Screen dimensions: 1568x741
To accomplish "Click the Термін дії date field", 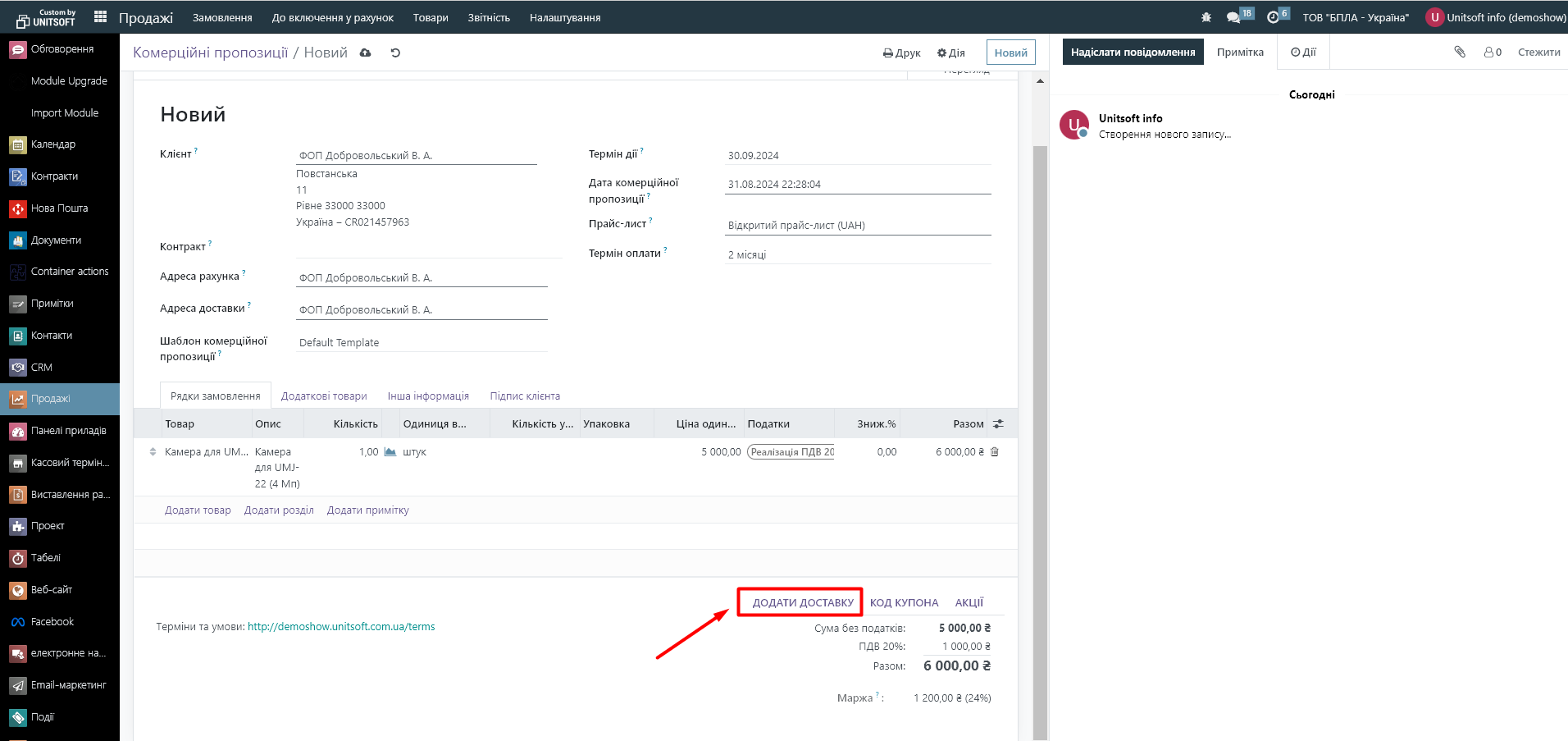I will [857, 156].
